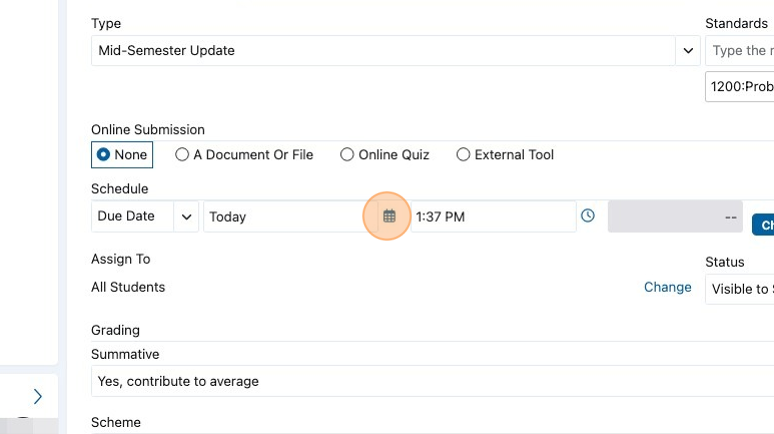Open the Type dropdown showing Mid-Semester Update

pyautogui.click(x=395, y=50)
